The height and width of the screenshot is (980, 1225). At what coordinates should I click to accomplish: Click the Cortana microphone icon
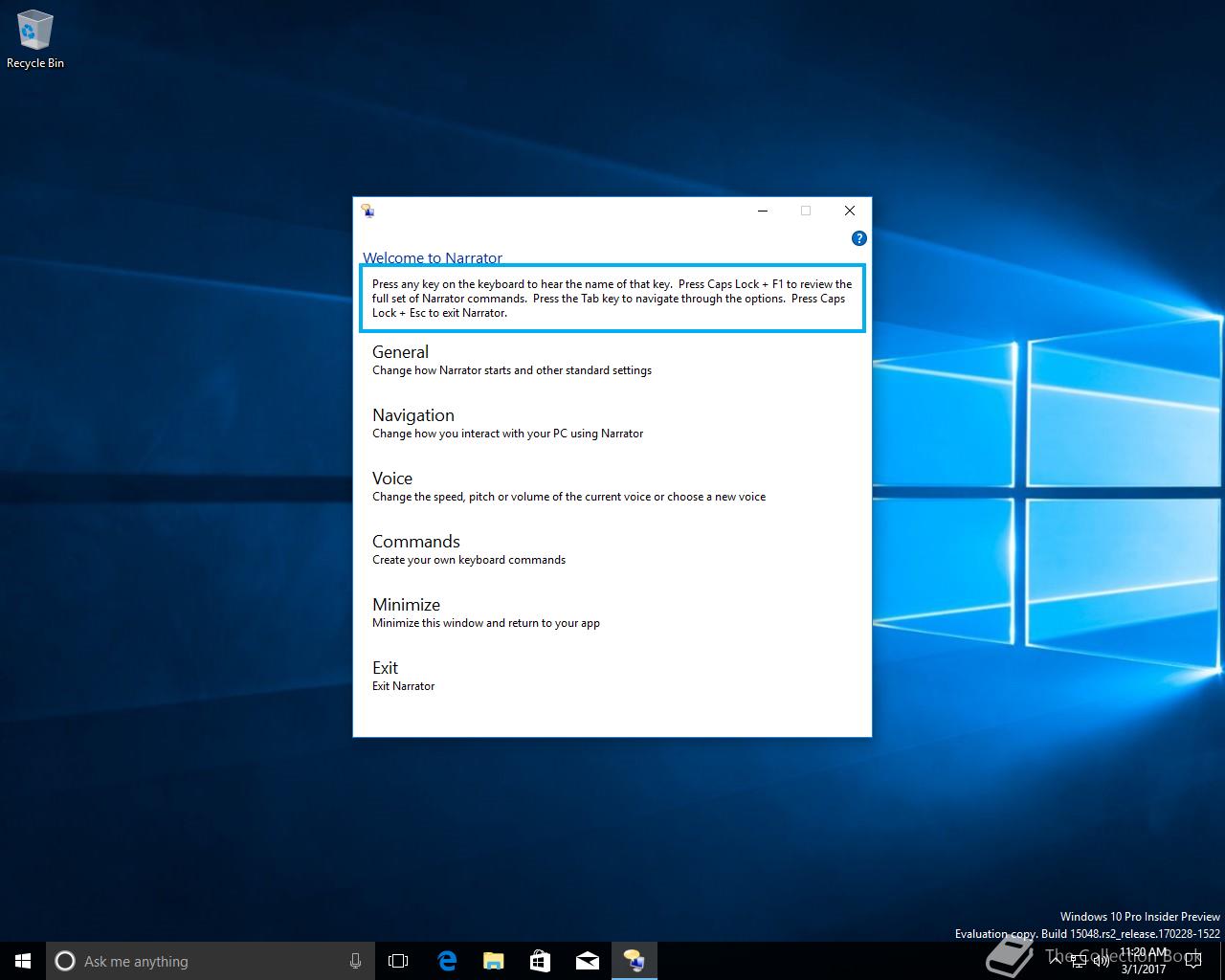(355, 961)
